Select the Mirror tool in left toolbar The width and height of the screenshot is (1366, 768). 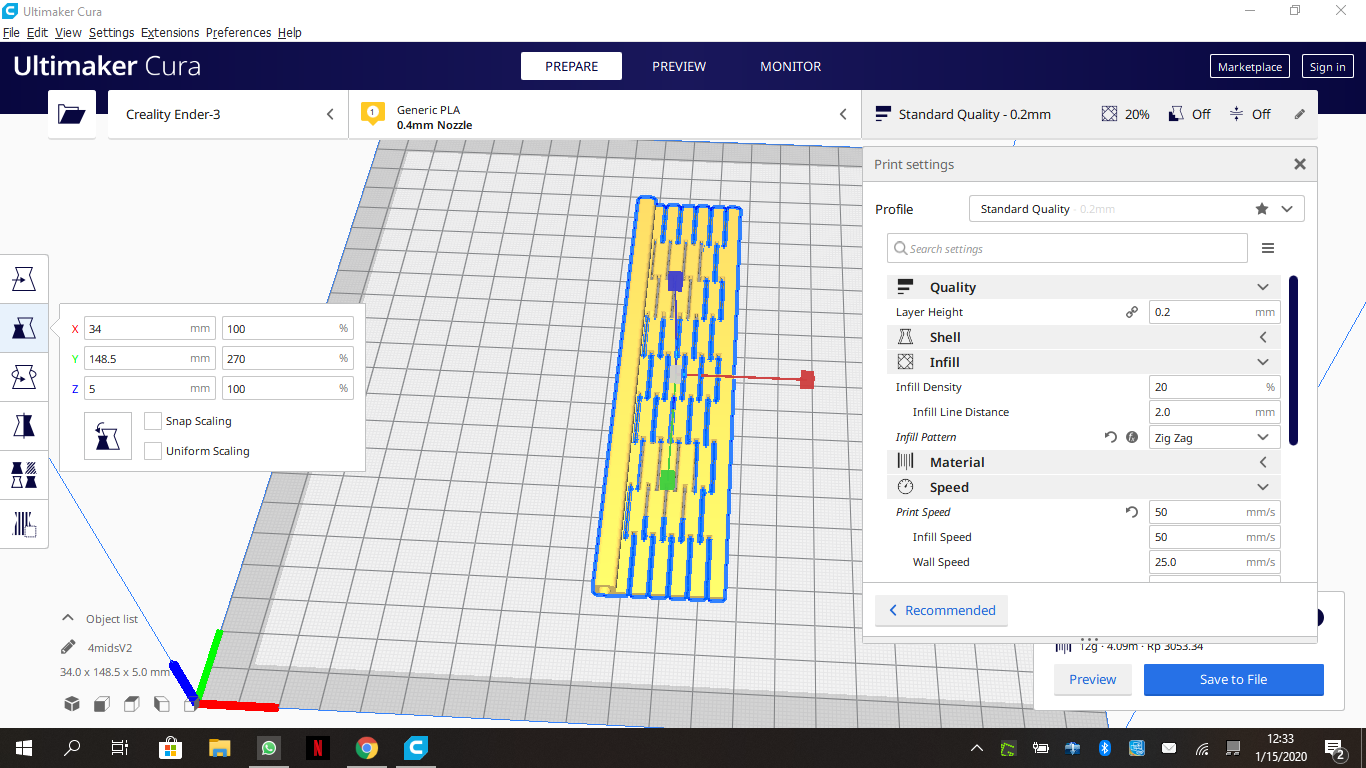(24, 425)
